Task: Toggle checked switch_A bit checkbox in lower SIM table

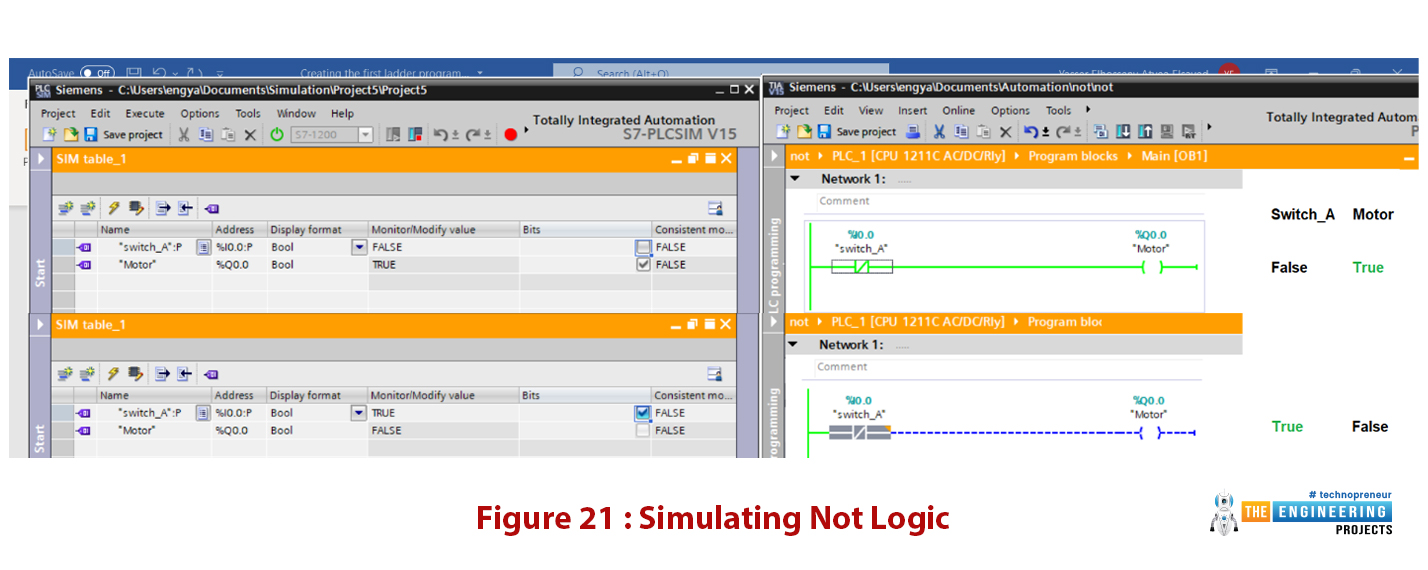Action: pos(643,412)
